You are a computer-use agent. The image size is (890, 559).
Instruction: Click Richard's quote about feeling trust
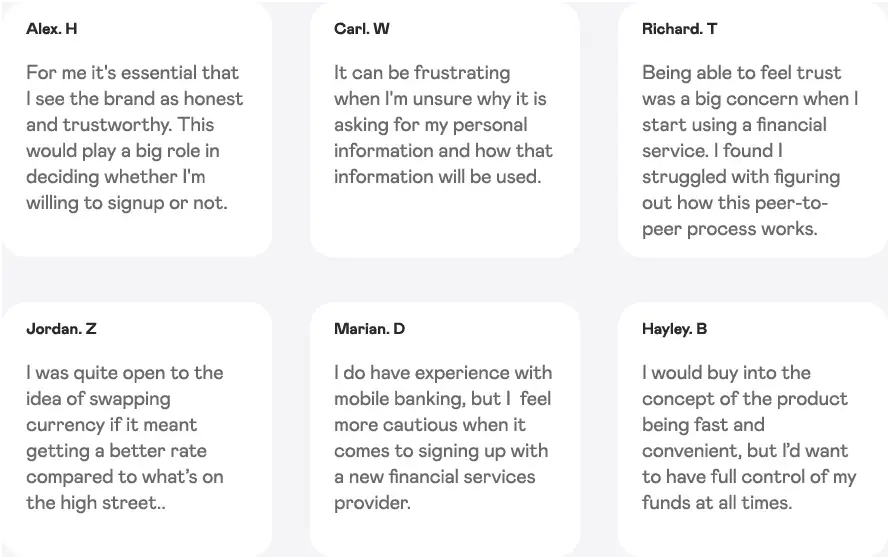click(x=750, y=151)
